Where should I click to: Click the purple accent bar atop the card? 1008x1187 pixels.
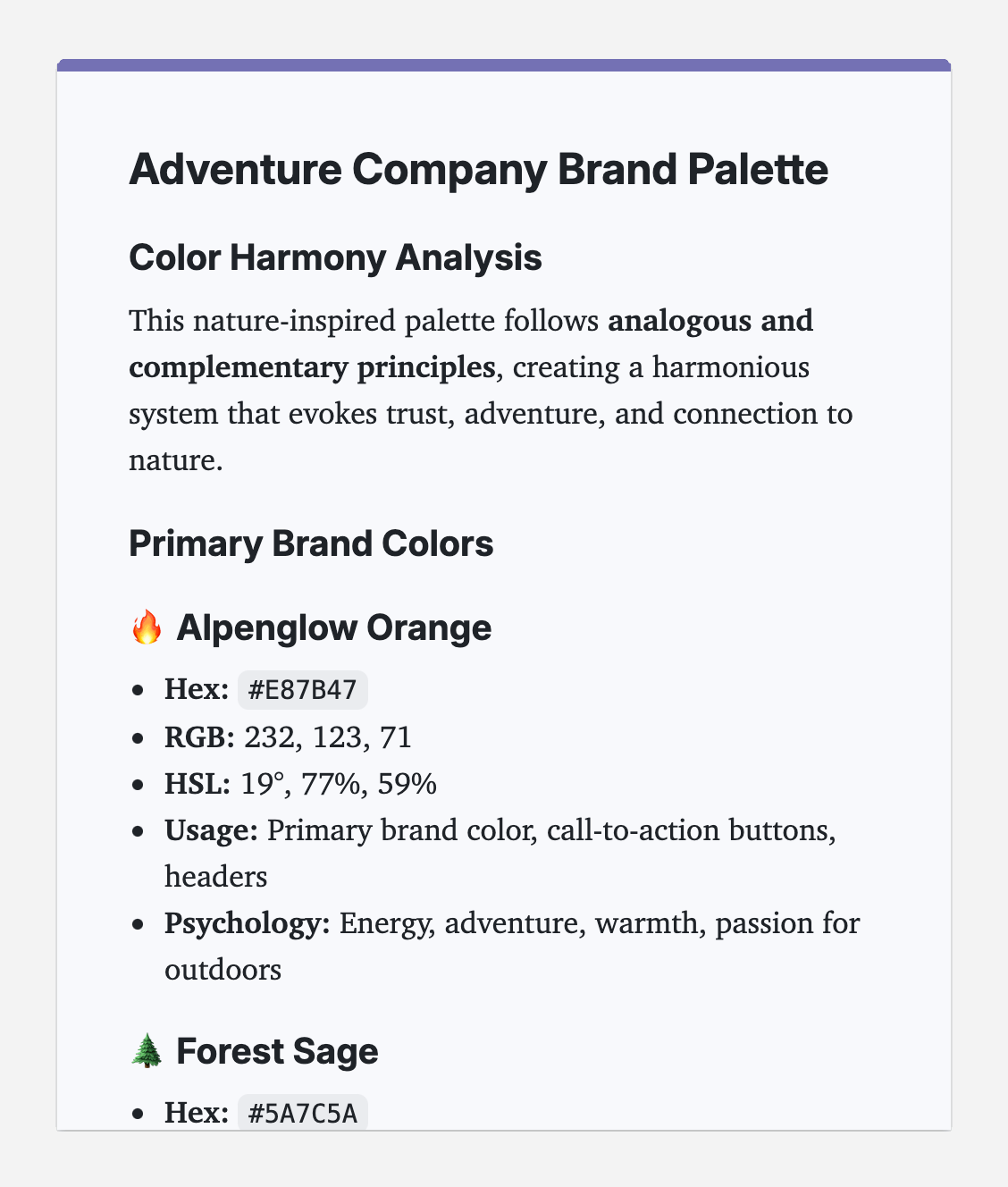(x=504, y=64)
